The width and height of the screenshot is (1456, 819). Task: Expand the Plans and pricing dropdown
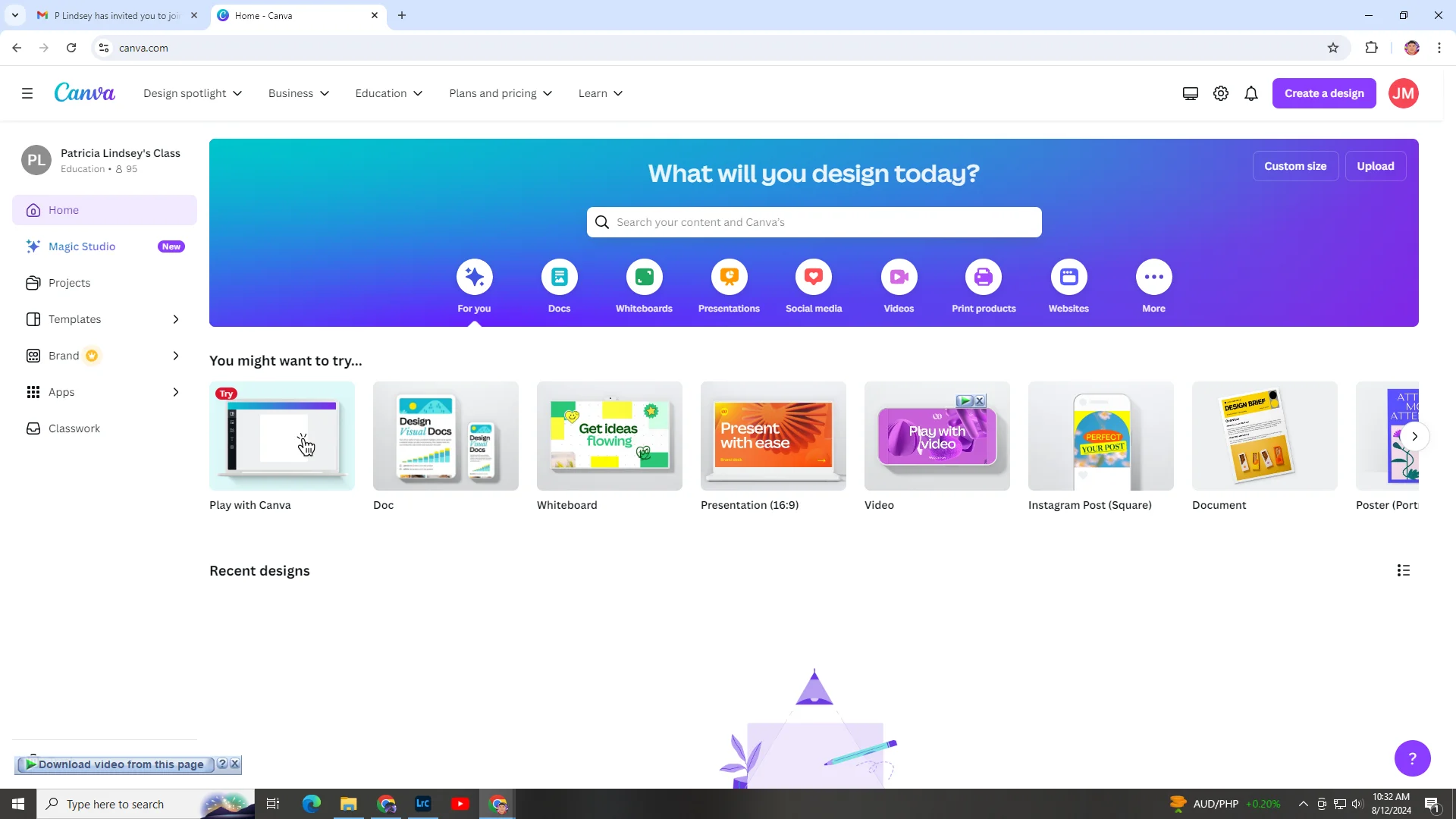(500, 93)
